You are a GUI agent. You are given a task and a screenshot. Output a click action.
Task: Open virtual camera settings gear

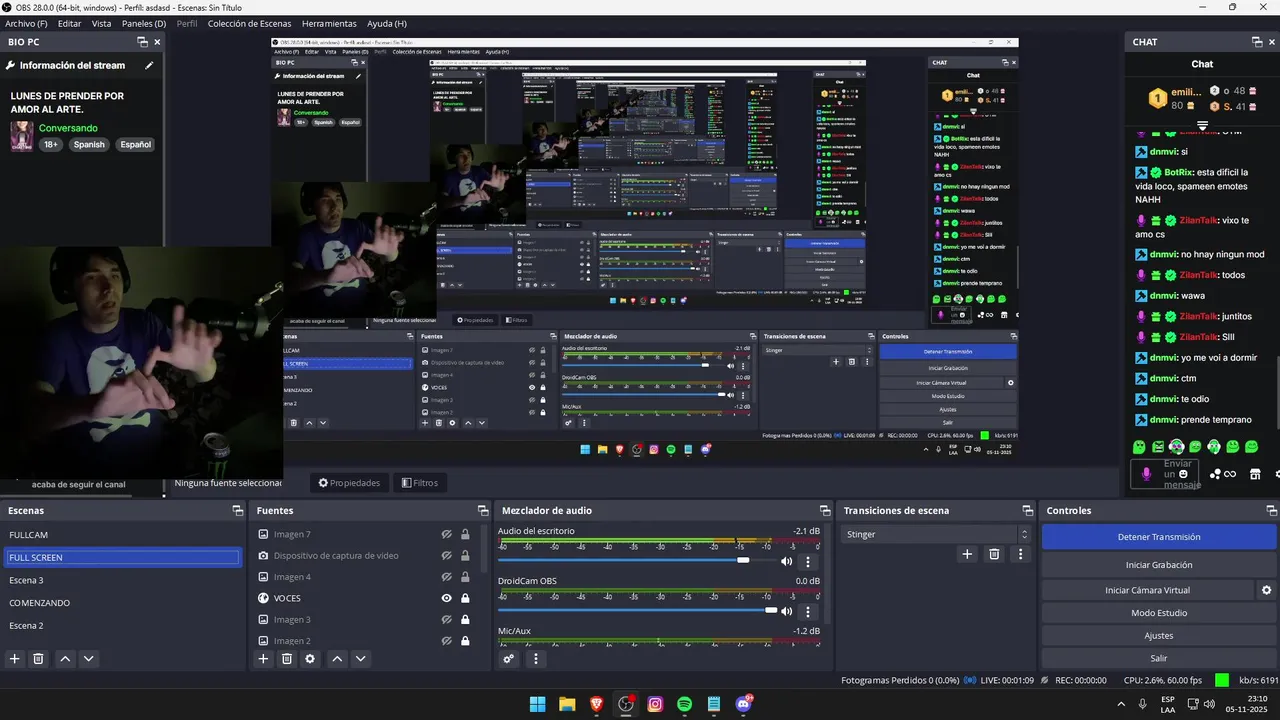(x=1266, y=590)
